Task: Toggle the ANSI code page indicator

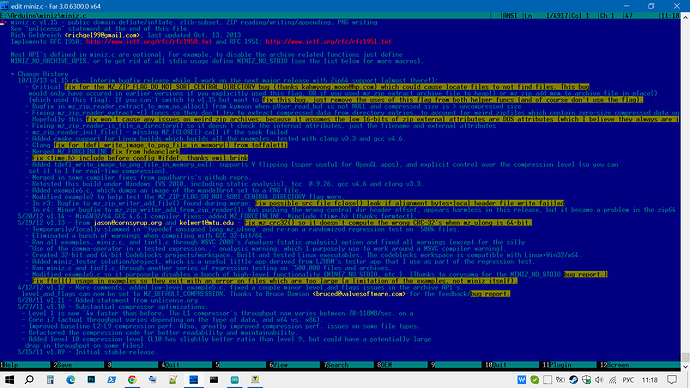Action: coord(510,15)
